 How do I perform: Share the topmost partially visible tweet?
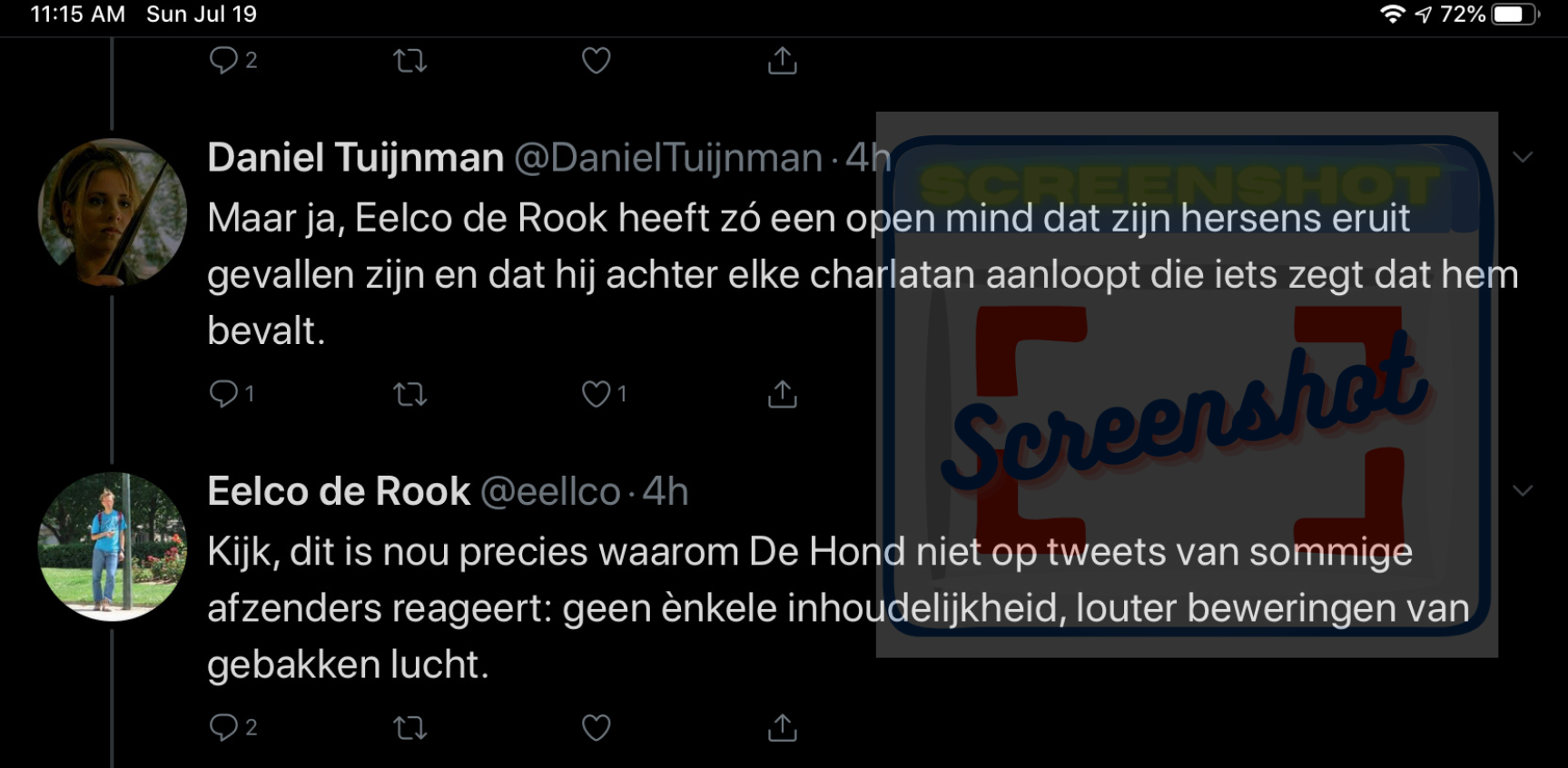point(782,61)
